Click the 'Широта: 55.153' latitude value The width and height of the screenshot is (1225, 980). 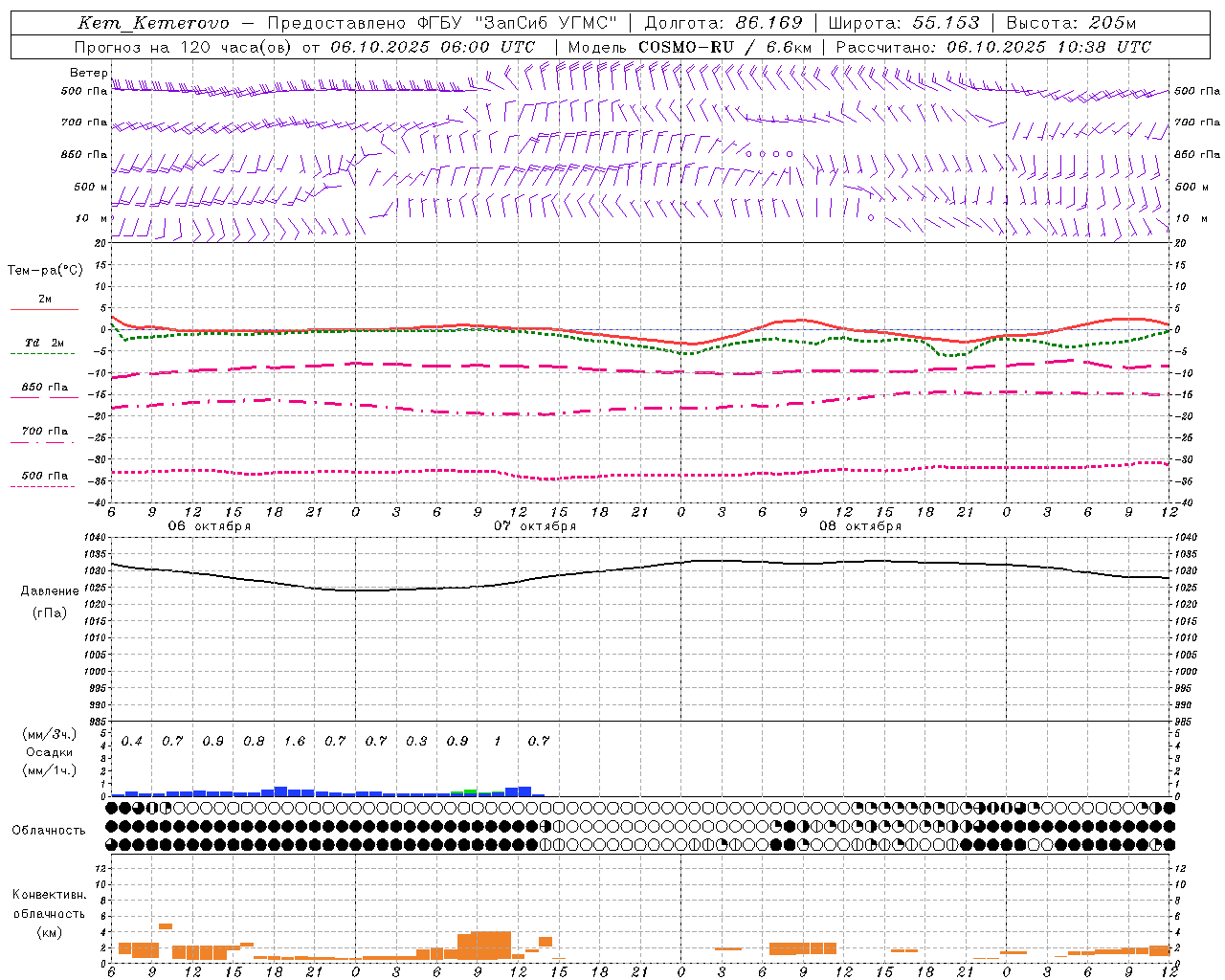click(x=904, y=23)
